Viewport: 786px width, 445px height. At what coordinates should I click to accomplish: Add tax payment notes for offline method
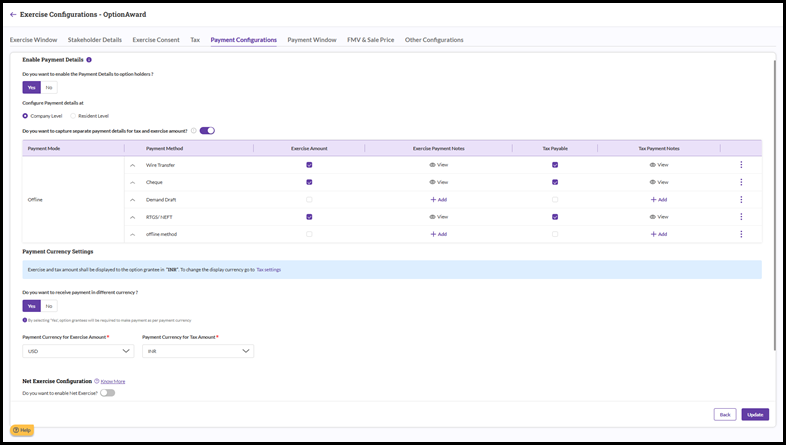tap(659, 234)
